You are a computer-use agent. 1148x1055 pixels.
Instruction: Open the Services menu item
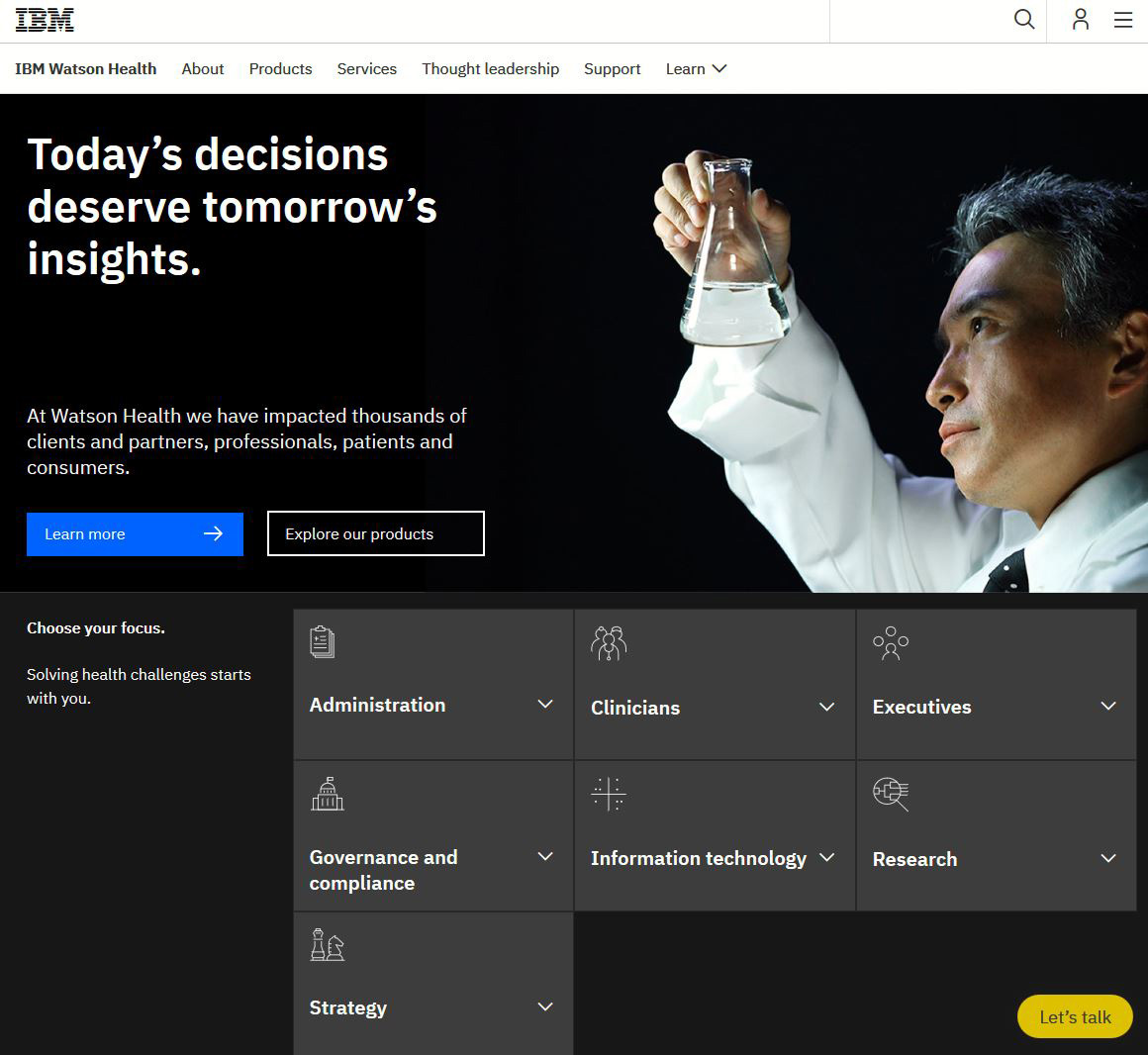click(367, 69)
